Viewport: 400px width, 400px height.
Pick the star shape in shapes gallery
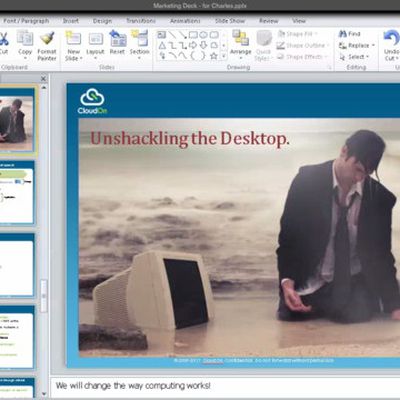click(x=214, y=56)
